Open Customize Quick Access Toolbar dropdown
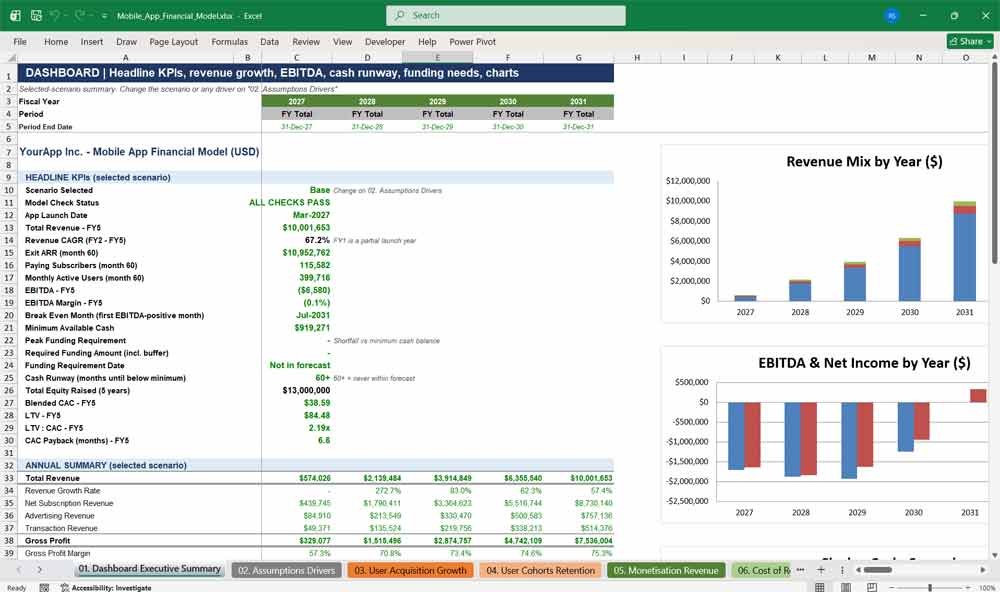 click(x=104, y=15)
